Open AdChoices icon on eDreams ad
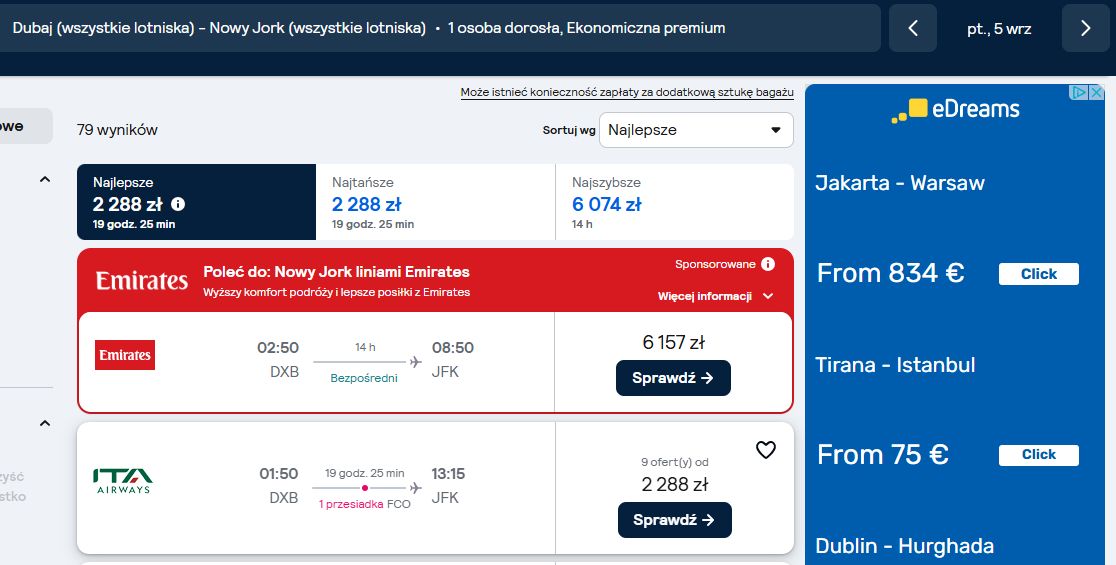 pyautogui.click(x=1080, y=92)
